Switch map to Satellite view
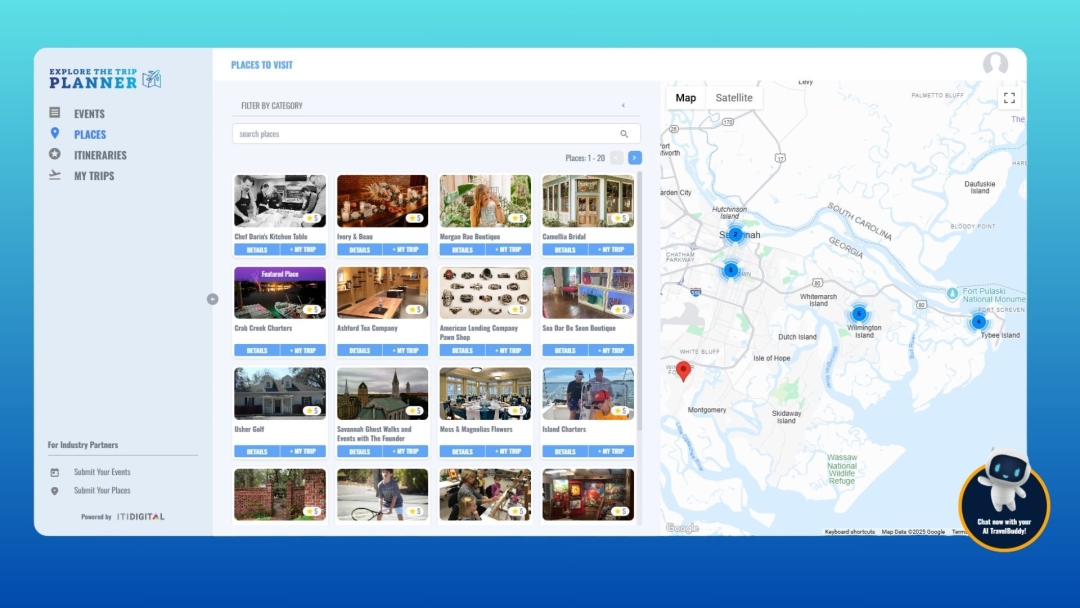1080x608 pixels. (734, 98)
